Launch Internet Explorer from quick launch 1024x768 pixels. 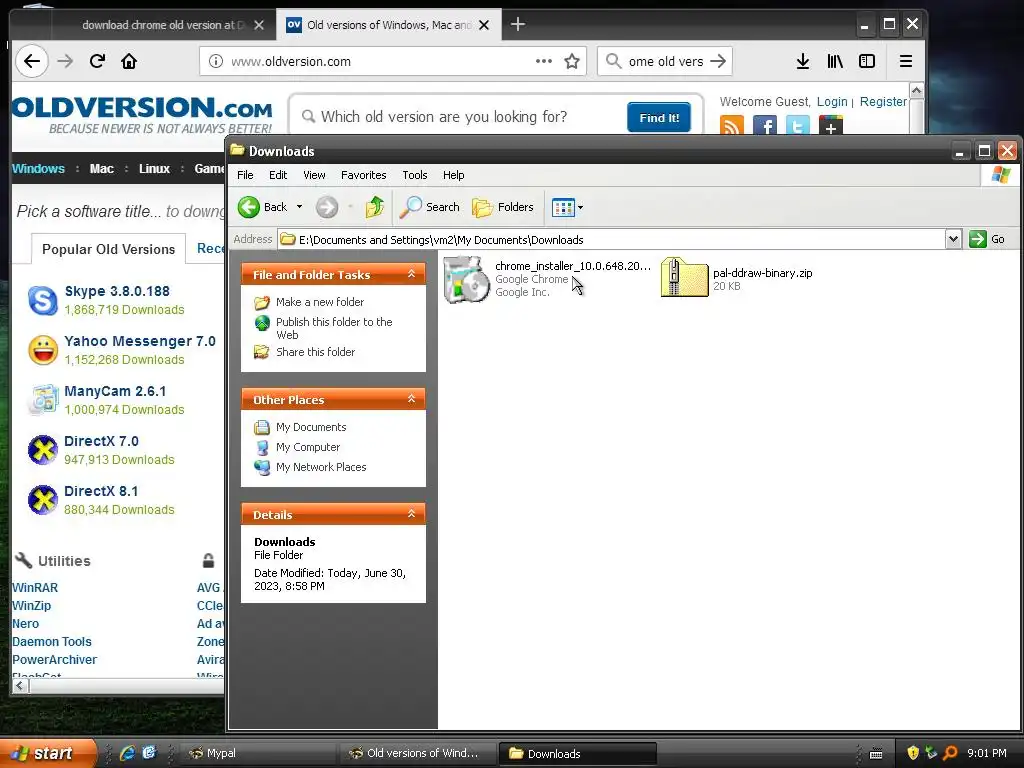pos(127,753)
